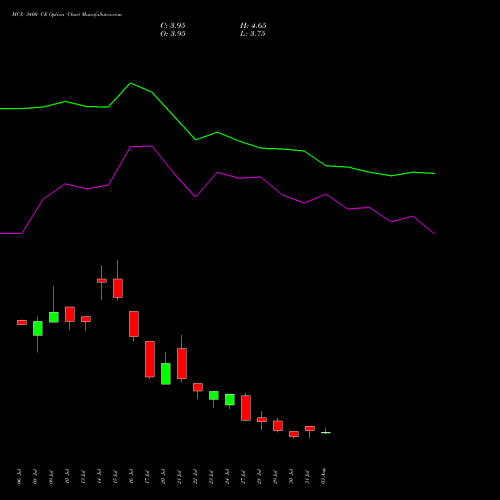
Task: Click the '20 Jul' date axis label
Action: click(x=163, y=477)
